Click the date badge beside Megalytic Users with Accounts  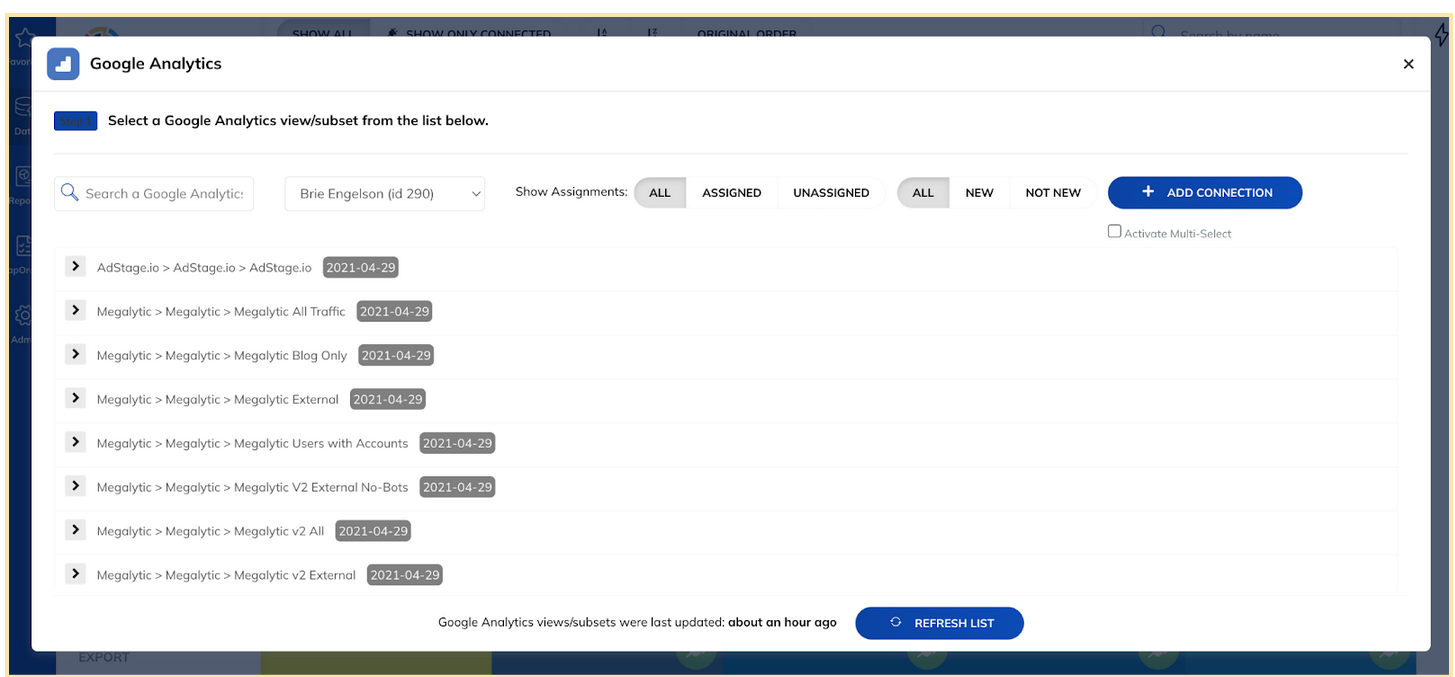pos(458,444)
